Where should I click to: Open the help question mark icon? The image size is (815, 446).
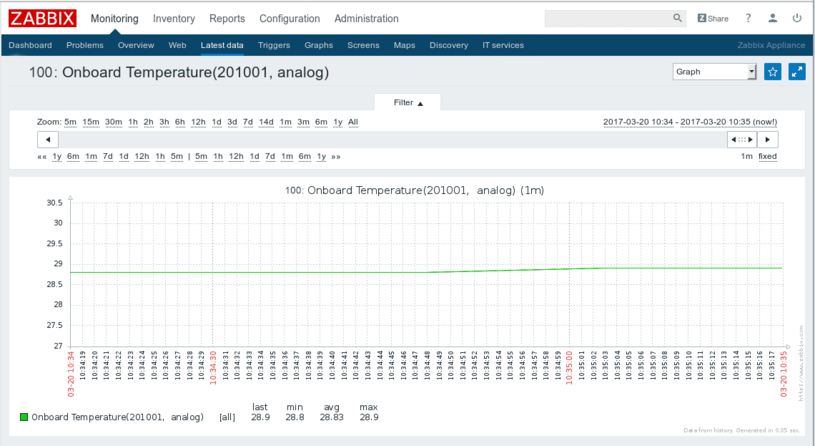748,18
